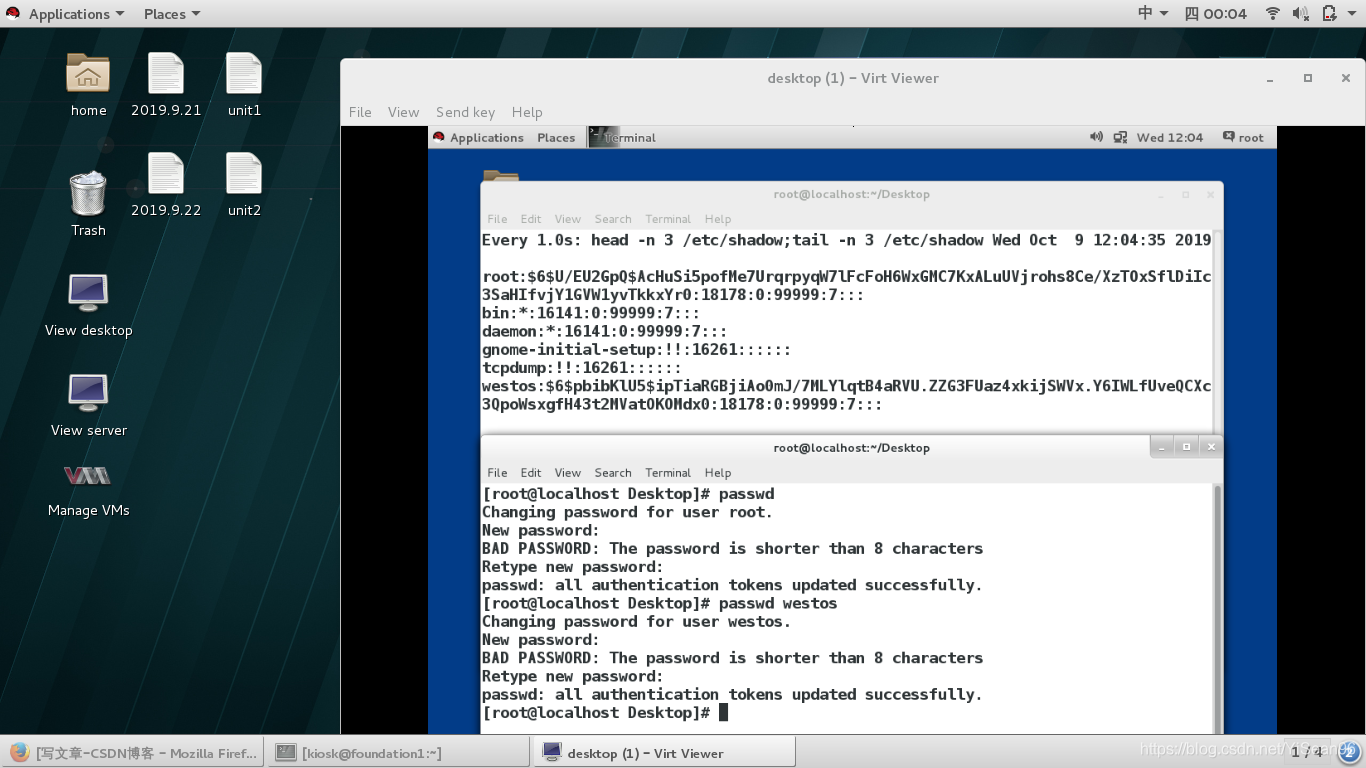The width and height of the screenshot is (1366, 768).
Task: Open guest Applications menu in VM
Action: click(487, 137)
